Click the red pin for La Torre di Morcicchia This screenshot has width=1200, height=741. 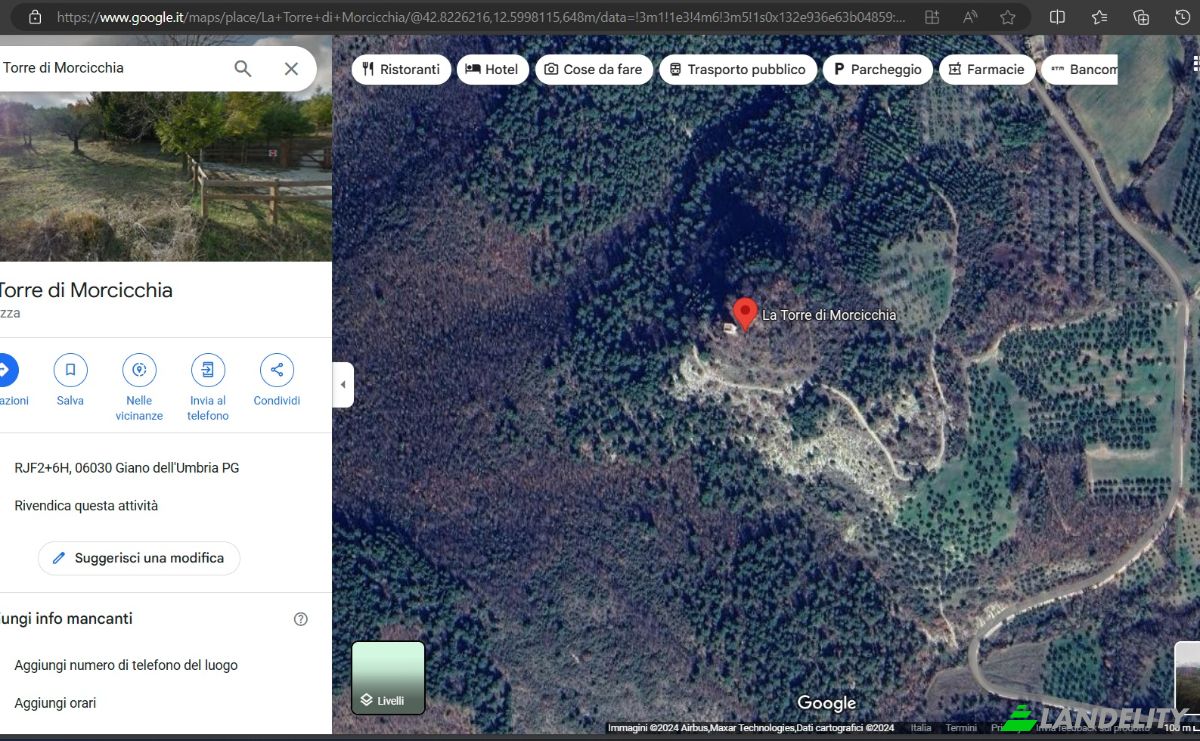(745, 312)
